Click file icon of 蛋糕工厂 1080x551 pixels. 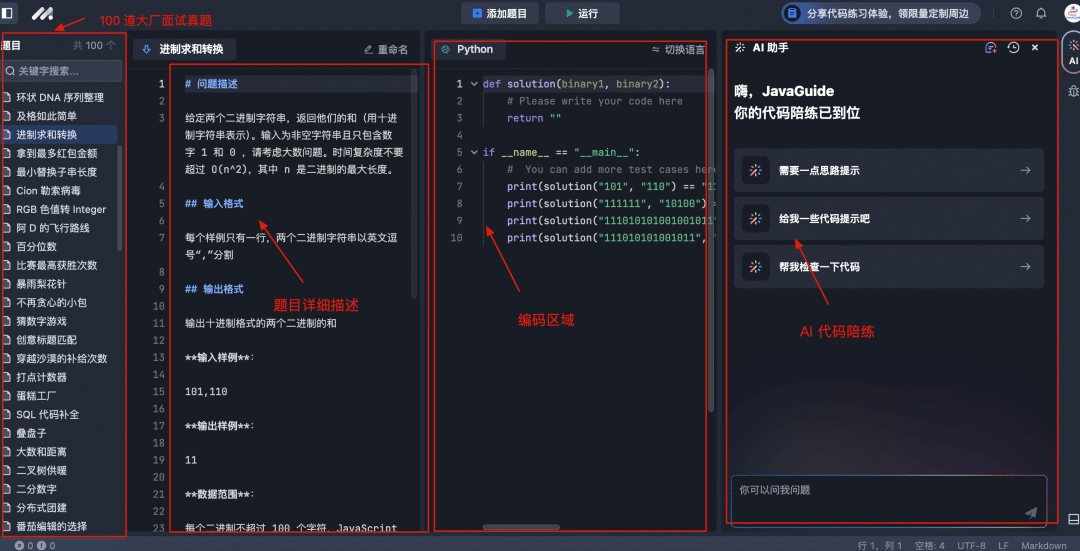click(x=7, y=396)
